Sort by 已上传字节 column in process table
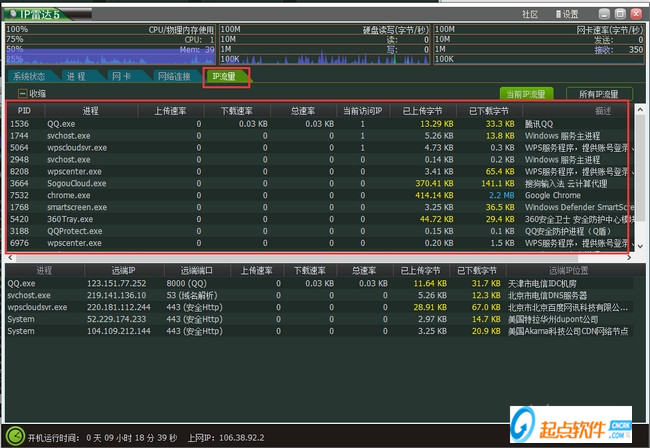 pyautogui.click(x=423, y=111)
